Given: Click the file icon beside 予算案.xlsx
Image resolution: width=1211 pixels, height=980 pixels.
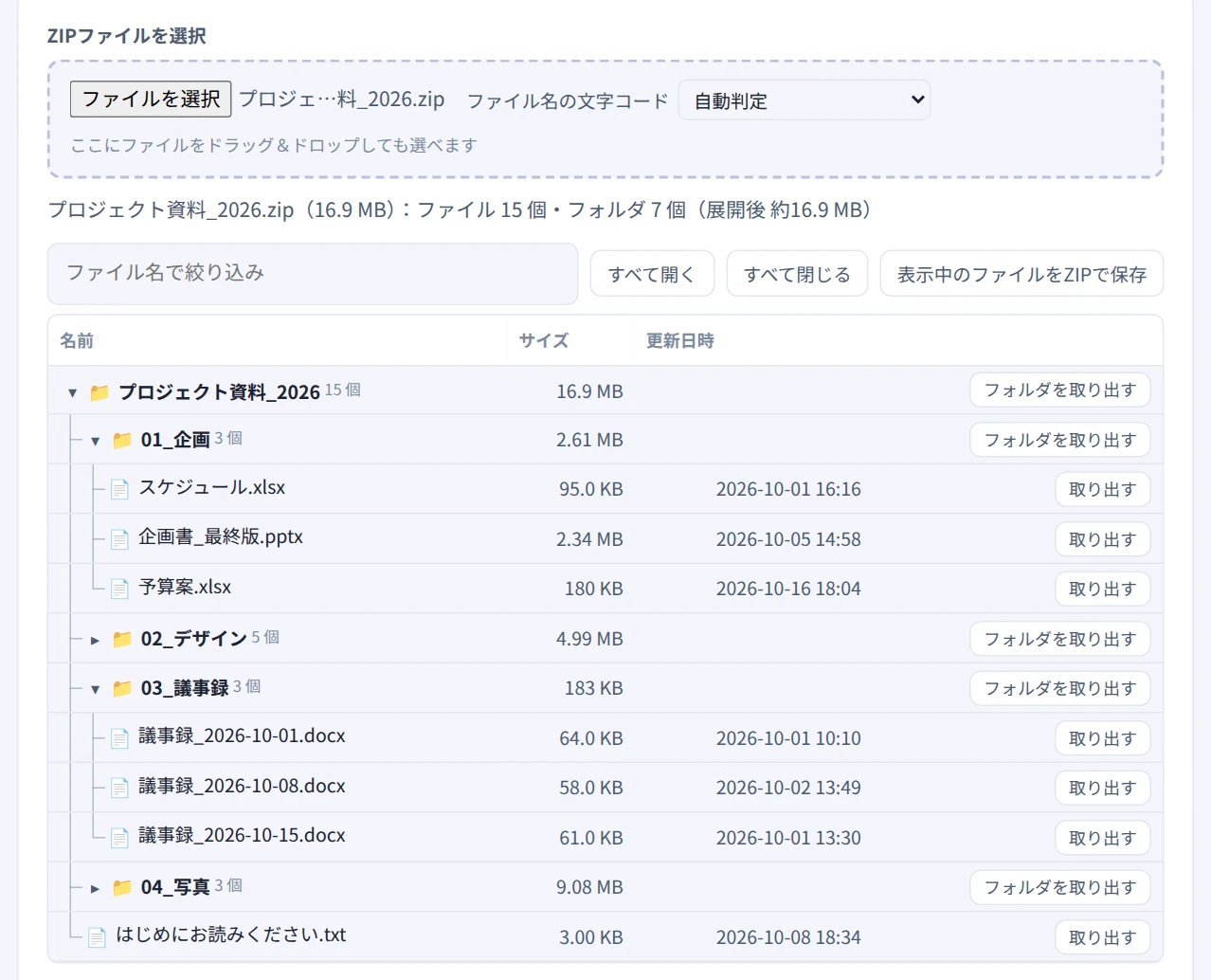Looking at the screenshot, I should pyautogui.click(x=119, y=589).
